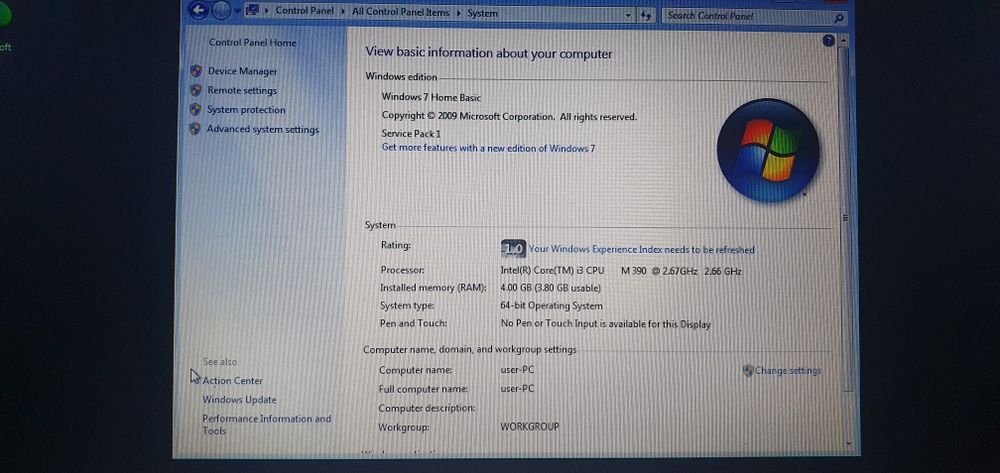
Task: Click the Windows logo image
Action: (x=768, y=150)
